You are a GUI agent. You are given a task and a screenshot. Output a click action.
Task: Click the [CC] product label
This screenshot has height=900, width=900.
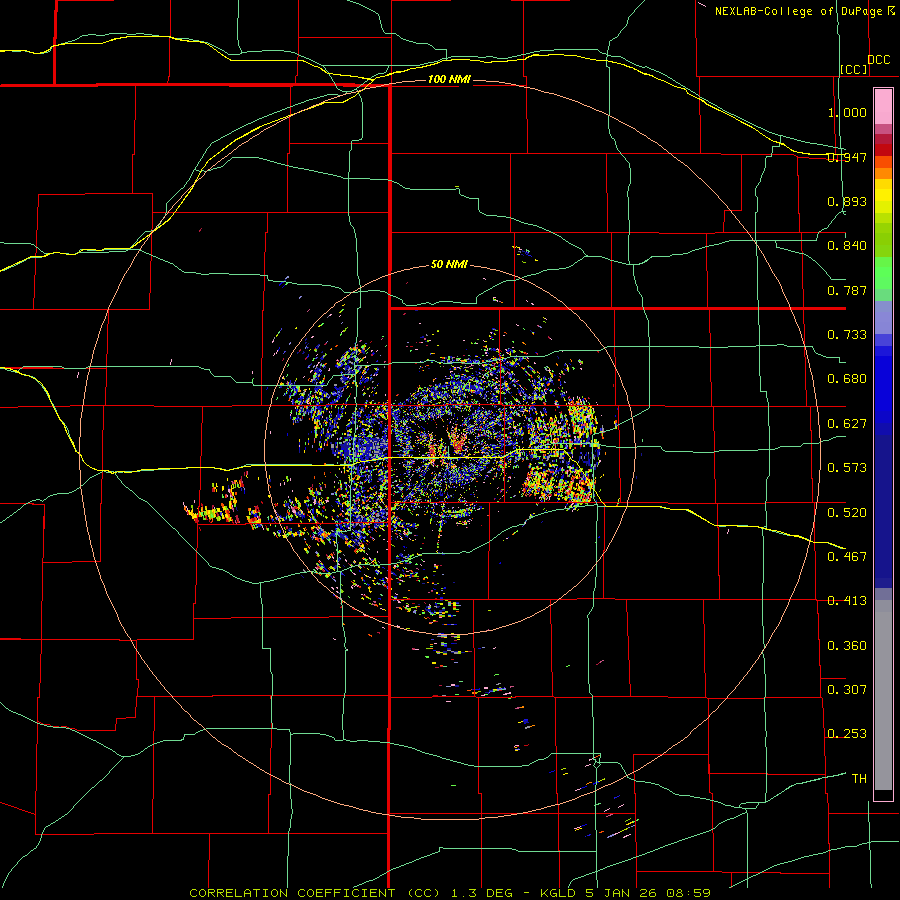[x=854, y=69]
